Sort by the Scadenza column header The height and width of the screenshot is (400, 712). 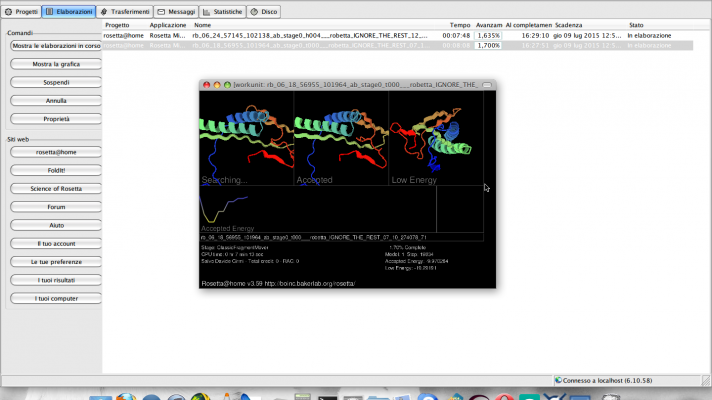point(569,25)
